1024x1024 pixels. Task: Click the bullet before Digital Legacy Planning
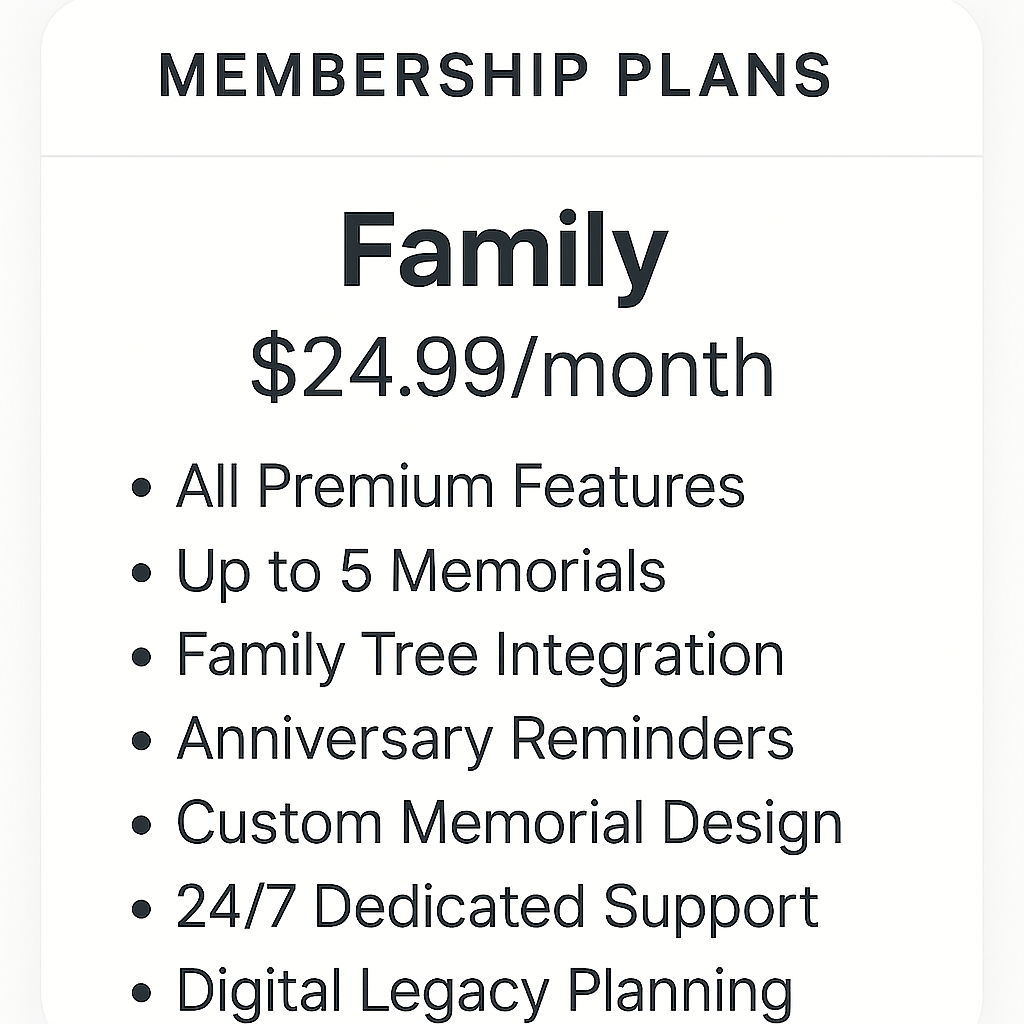[142, 994]
